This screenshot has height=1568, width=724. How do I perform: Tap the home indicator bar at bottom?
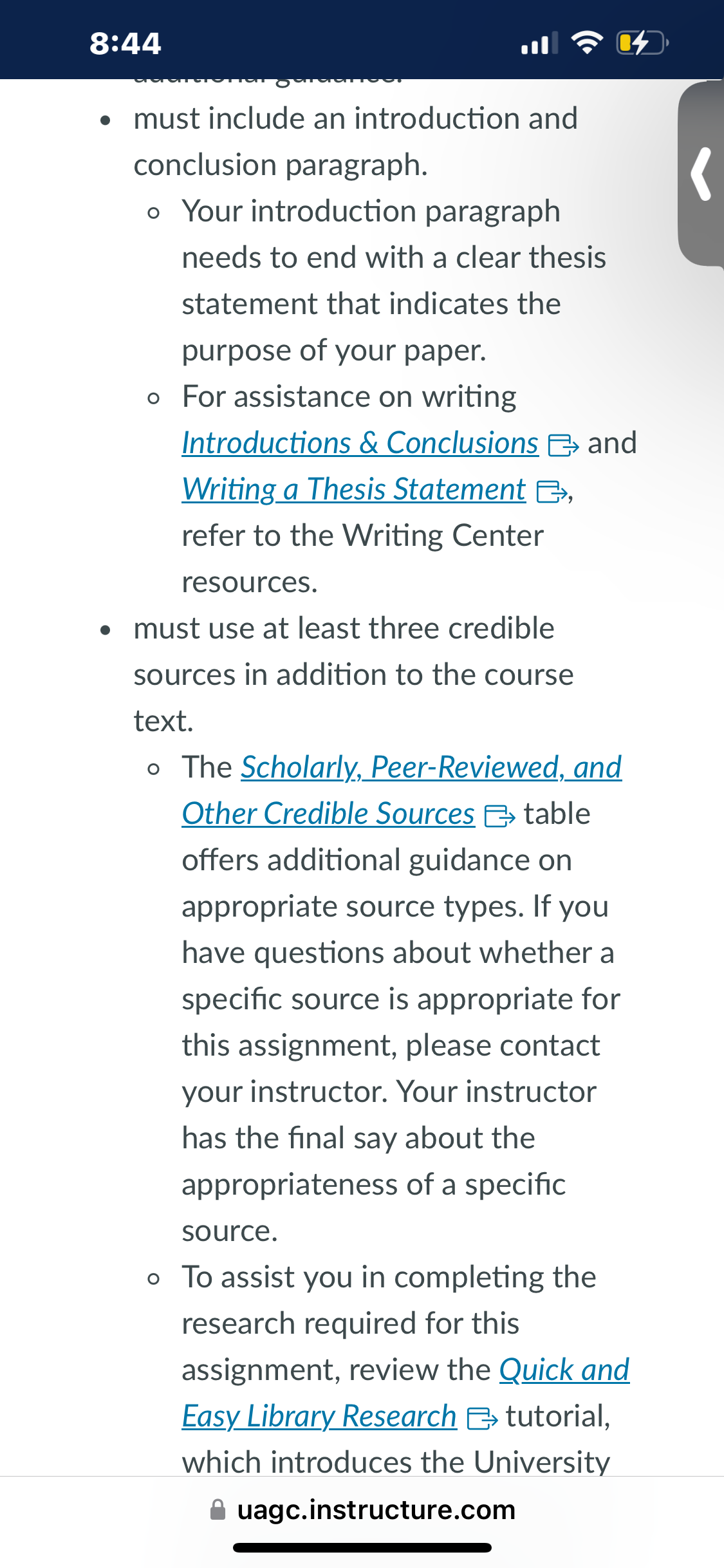click(362, 1547)
